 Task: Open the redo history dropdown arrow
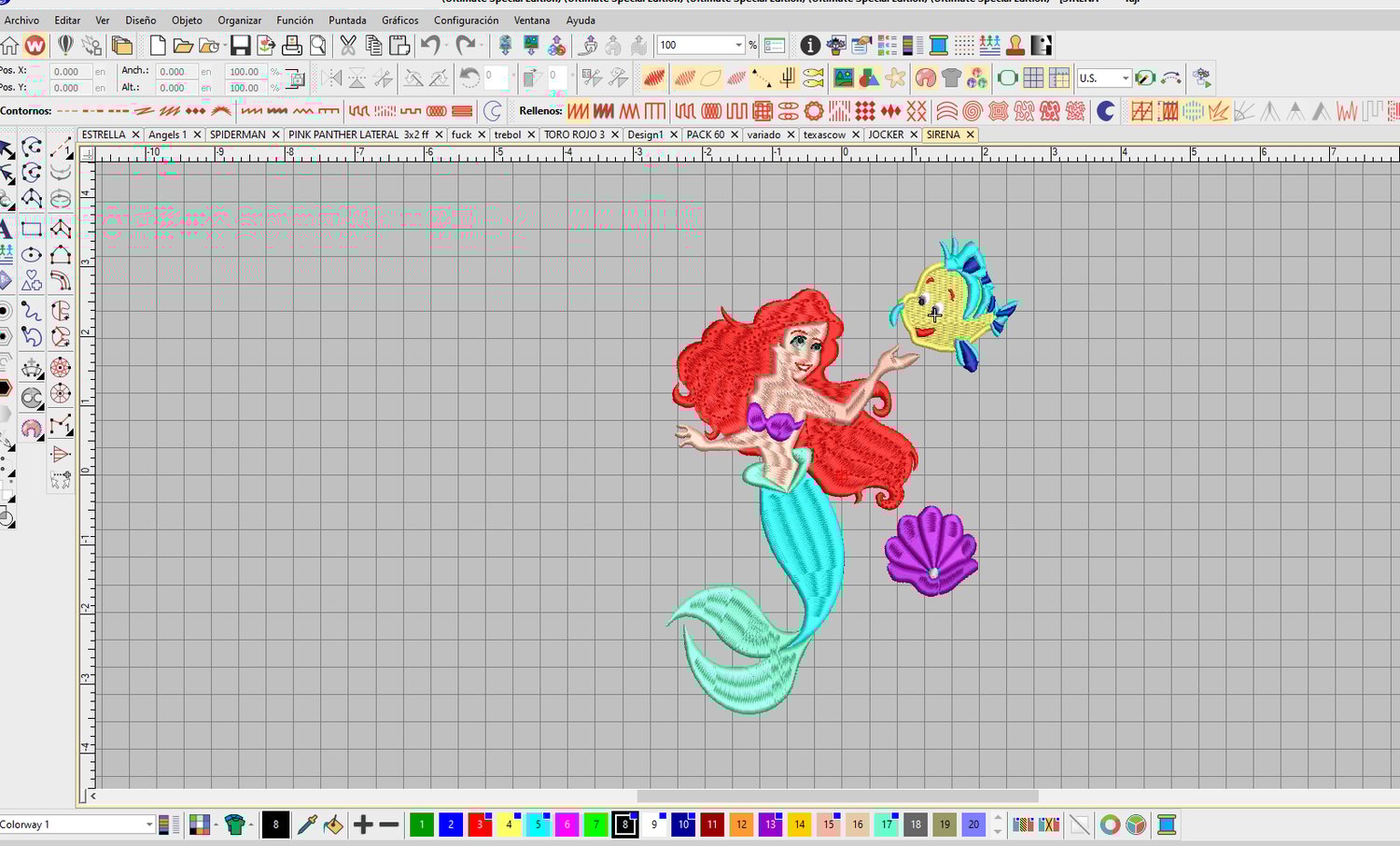click(480, 45)
